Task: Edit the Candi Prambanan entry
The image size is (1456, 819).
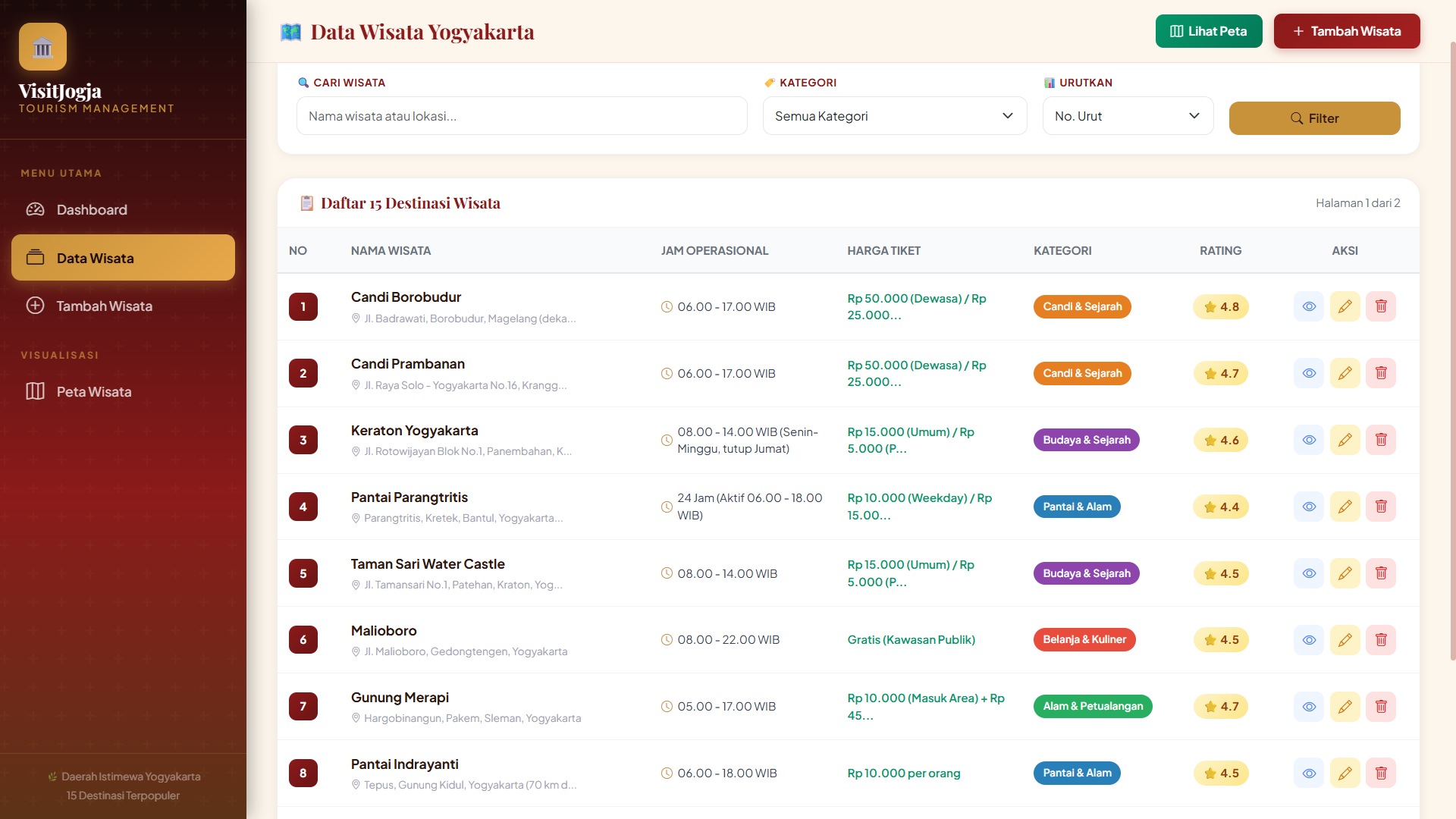Action: (x=1345, y=373)
